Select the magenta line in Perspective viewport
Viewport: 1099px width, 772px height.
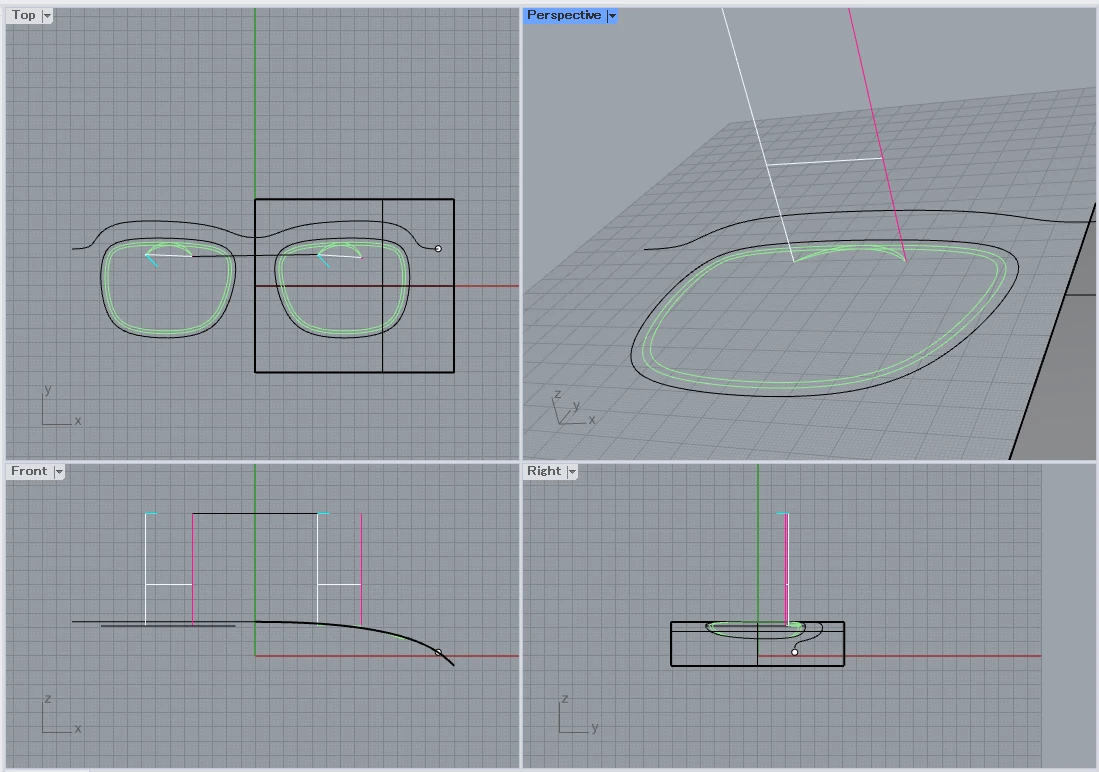click(876, 133)
